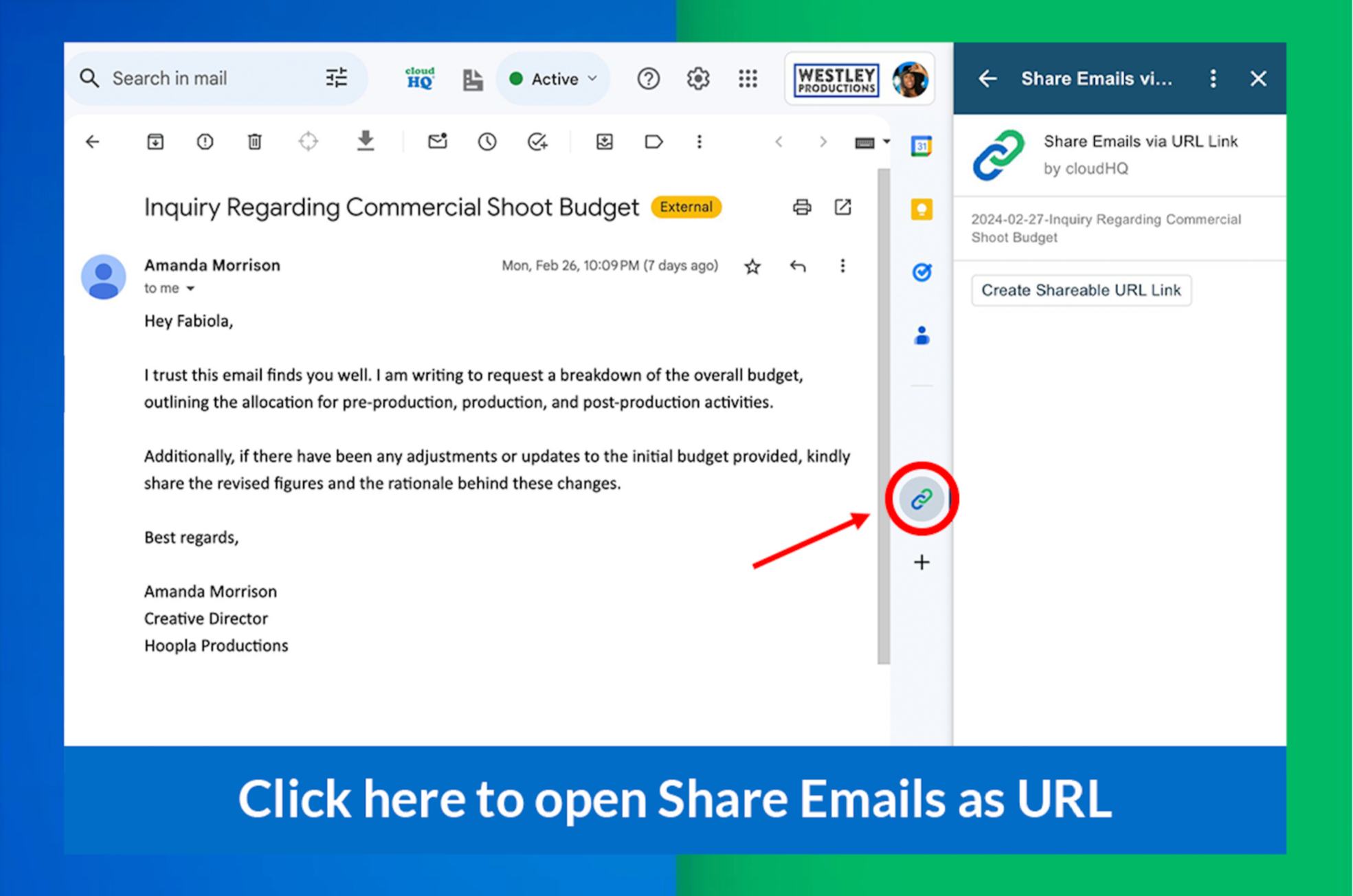
Task: Open the document icon beside cloudHQ
Action: click(472, 80)
